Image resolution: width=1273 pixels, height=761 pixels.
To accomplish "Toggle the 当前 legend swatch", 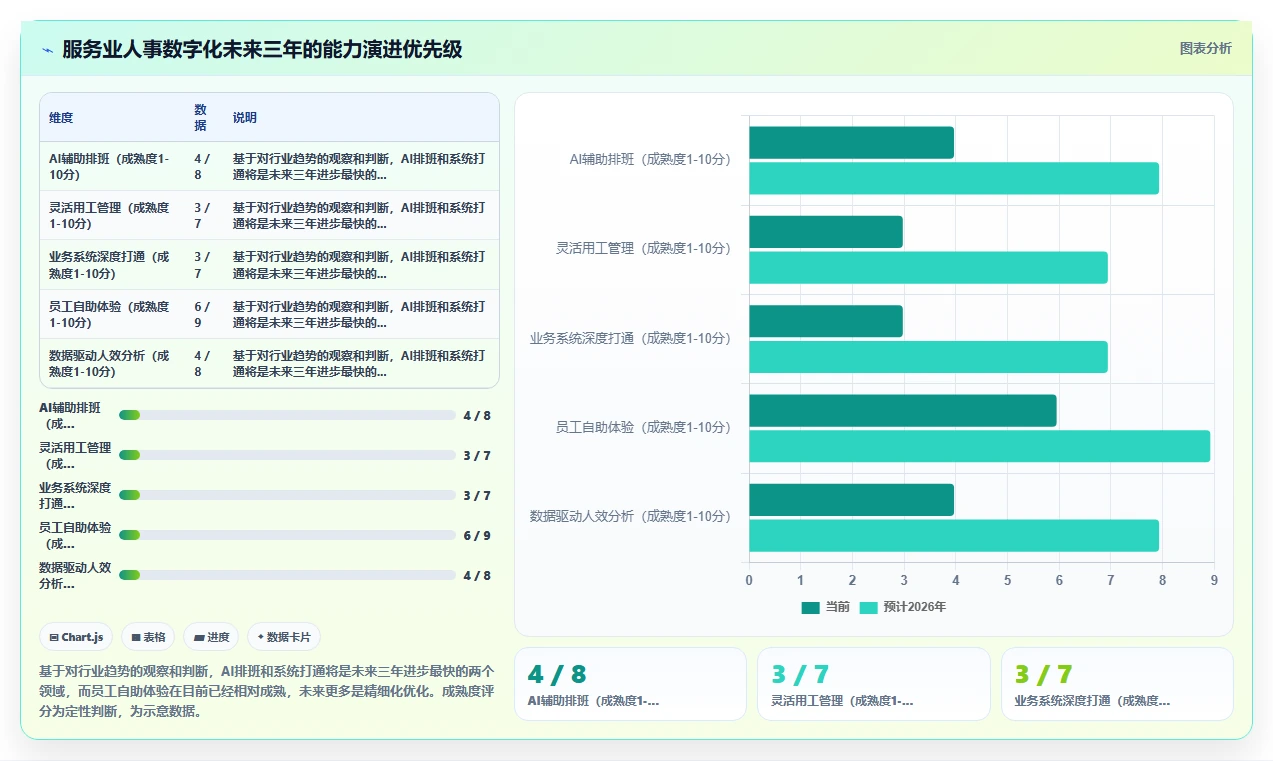I will click(810, 607).
